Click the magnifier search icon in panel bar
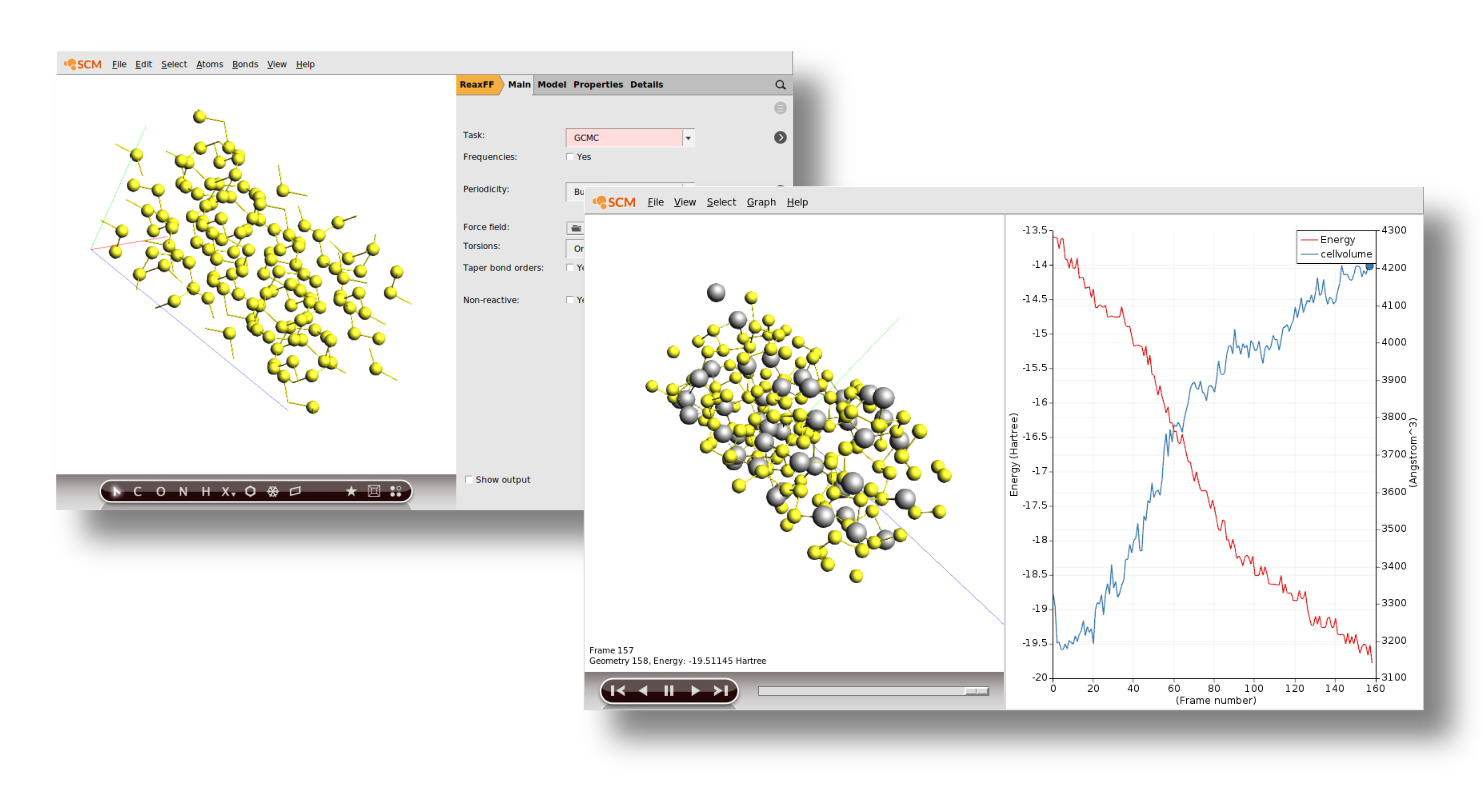 pyautogui.click(x=780, y=85)
